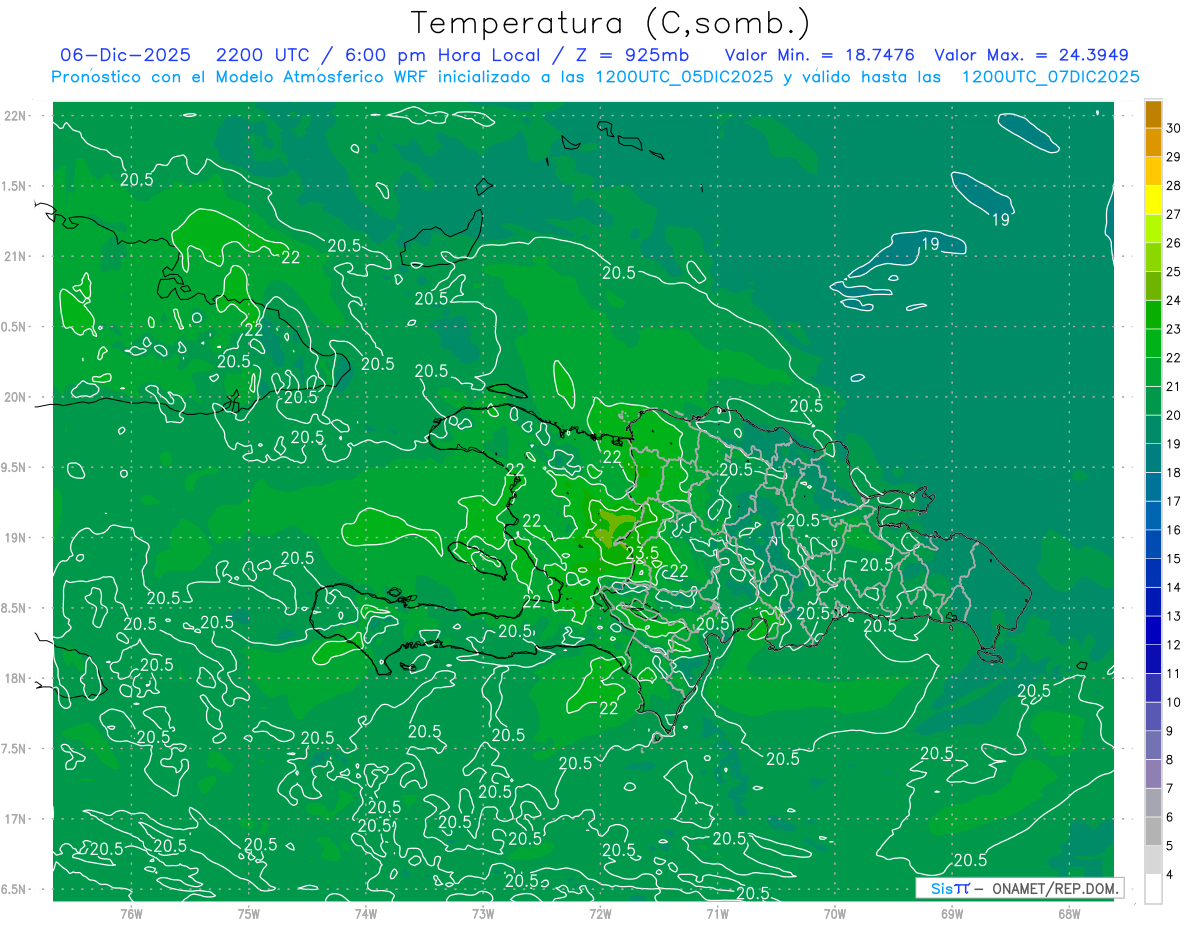This screenshot has width=1200, height=927.
Task: Click the deep blue swatch between 12 and 13
Action: tap(1153, 630)
